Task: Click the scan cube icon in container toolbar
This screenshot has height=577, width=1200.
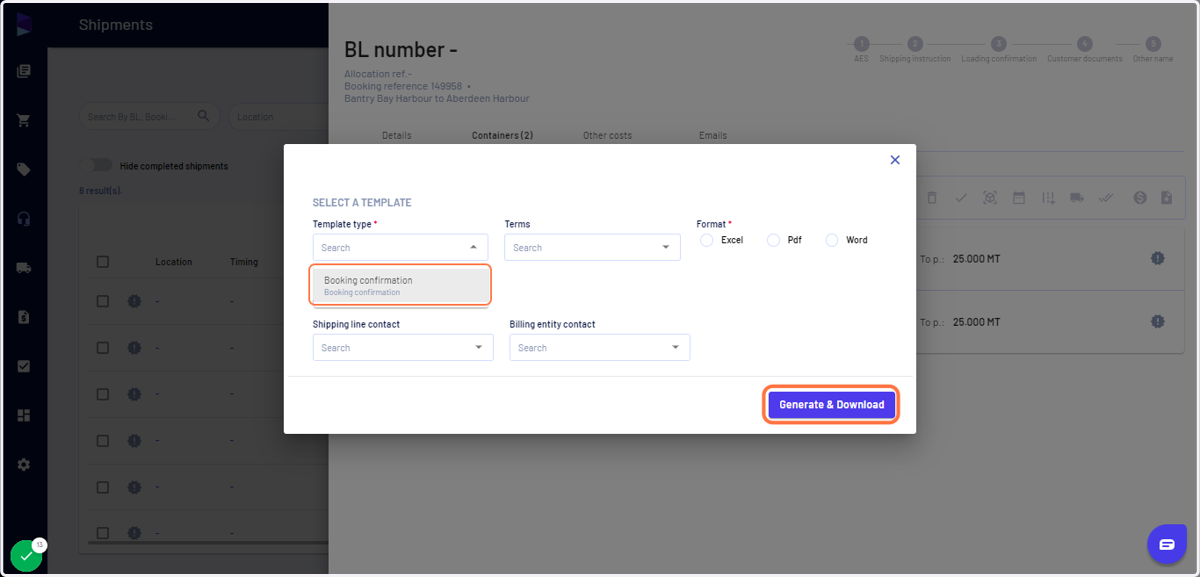Action: pos(990,198)
